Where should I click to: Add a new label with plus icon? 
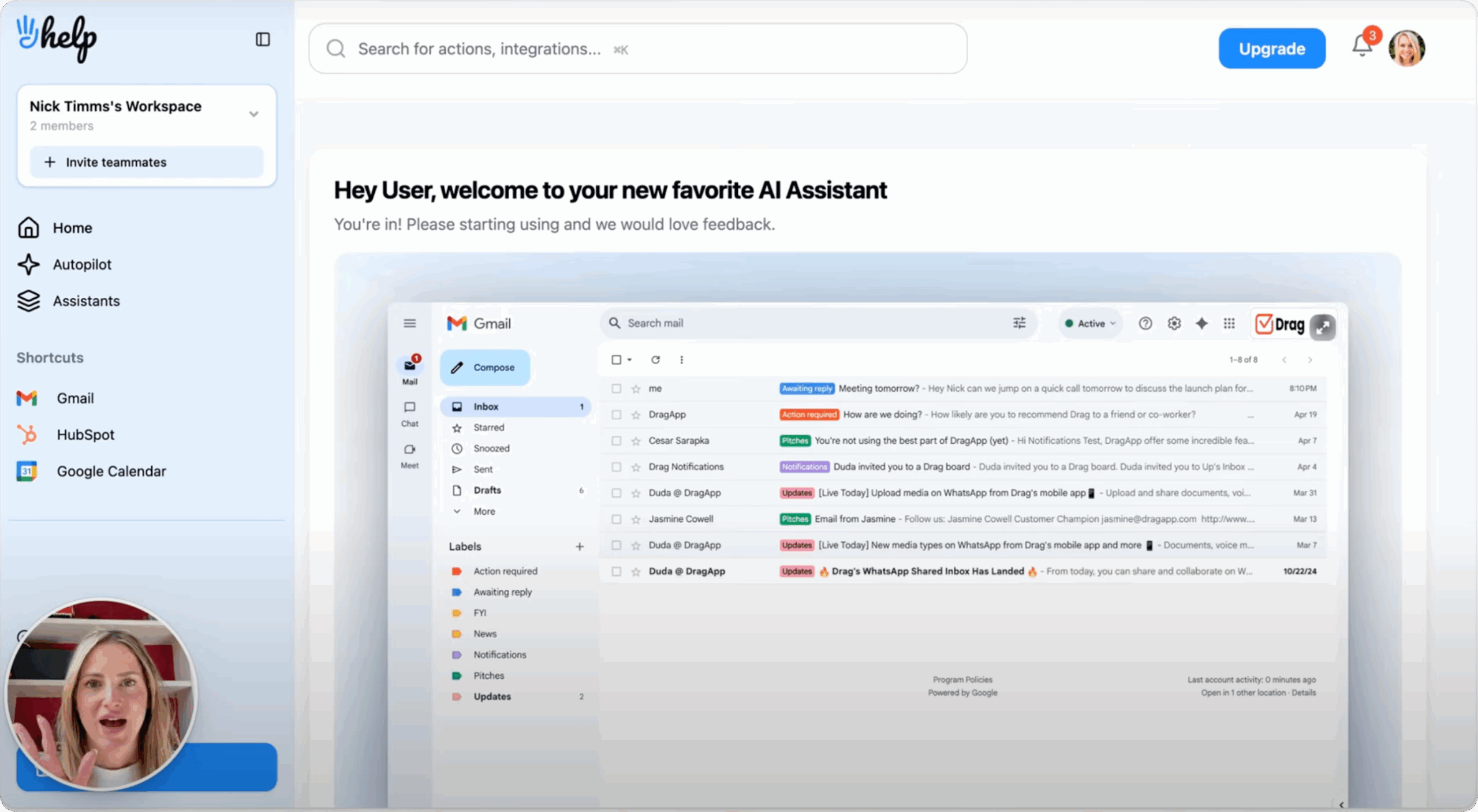click(580, 546)
